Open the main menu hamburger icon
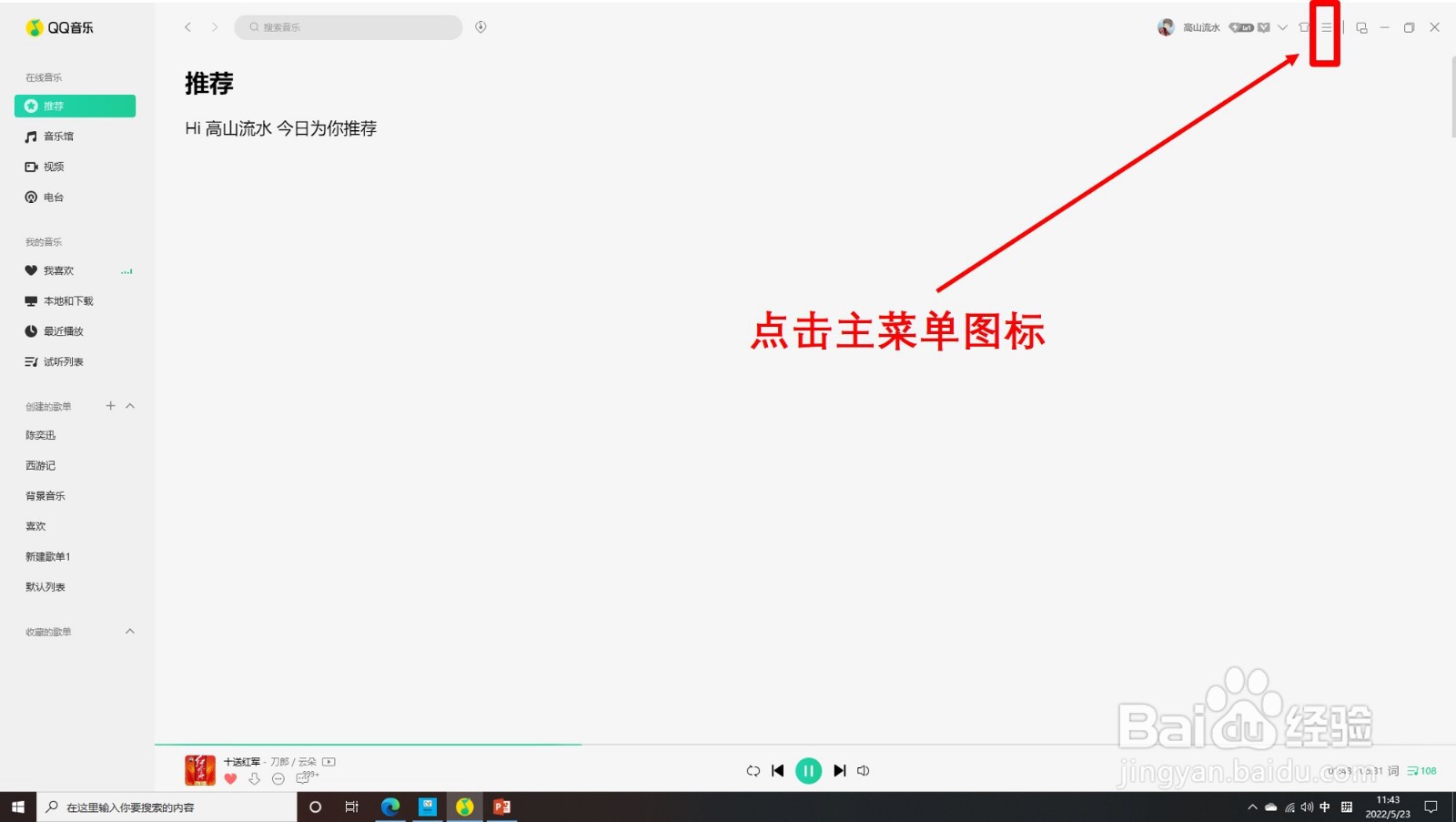This screenshot has width=1456, height=822. [1327, 27]
